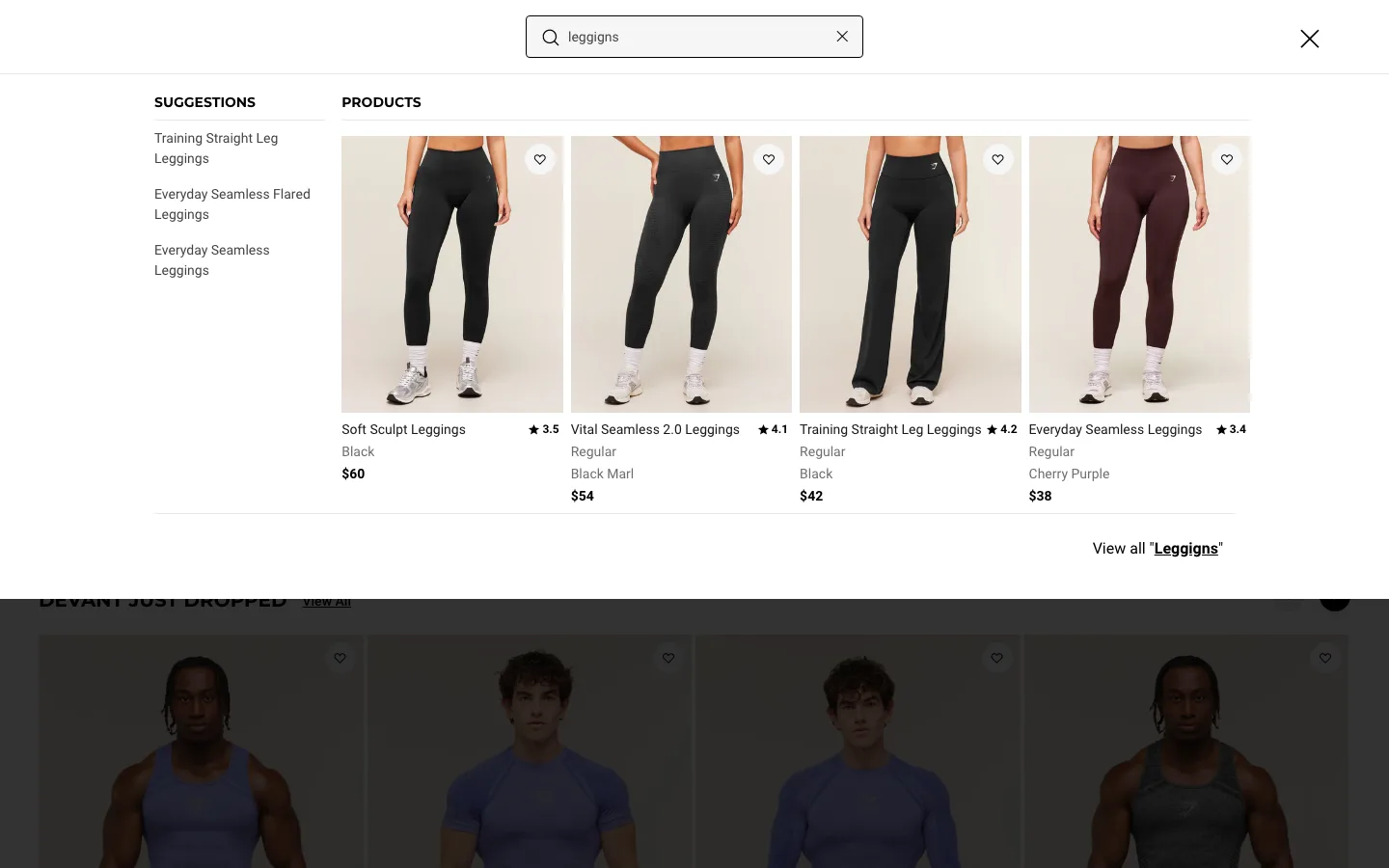Select suggestion Training Straight Leg Leggings
Viewport: 1389px width, 868px height.
click(x=216, y=149)
